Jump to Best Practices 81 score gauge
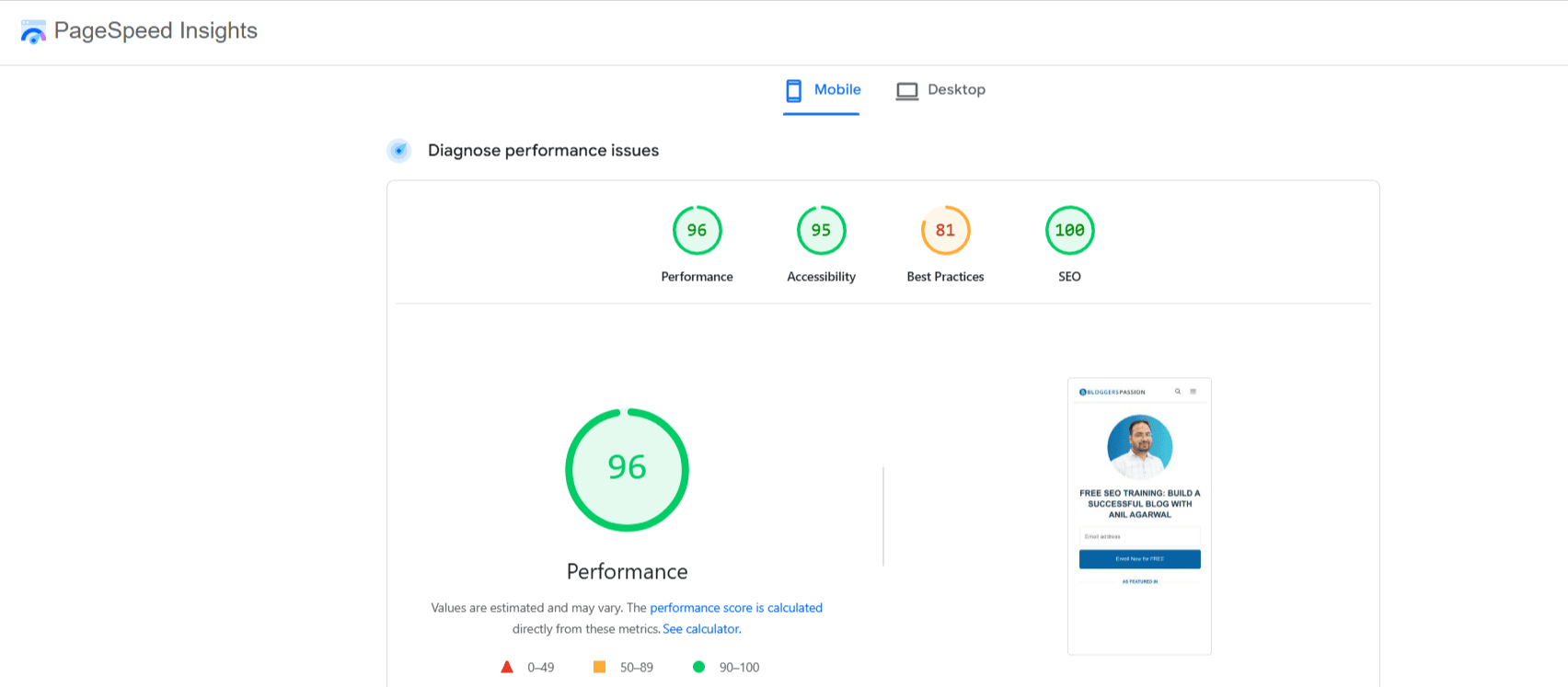This screenshot has height=687, width=1568. (945, 231)
